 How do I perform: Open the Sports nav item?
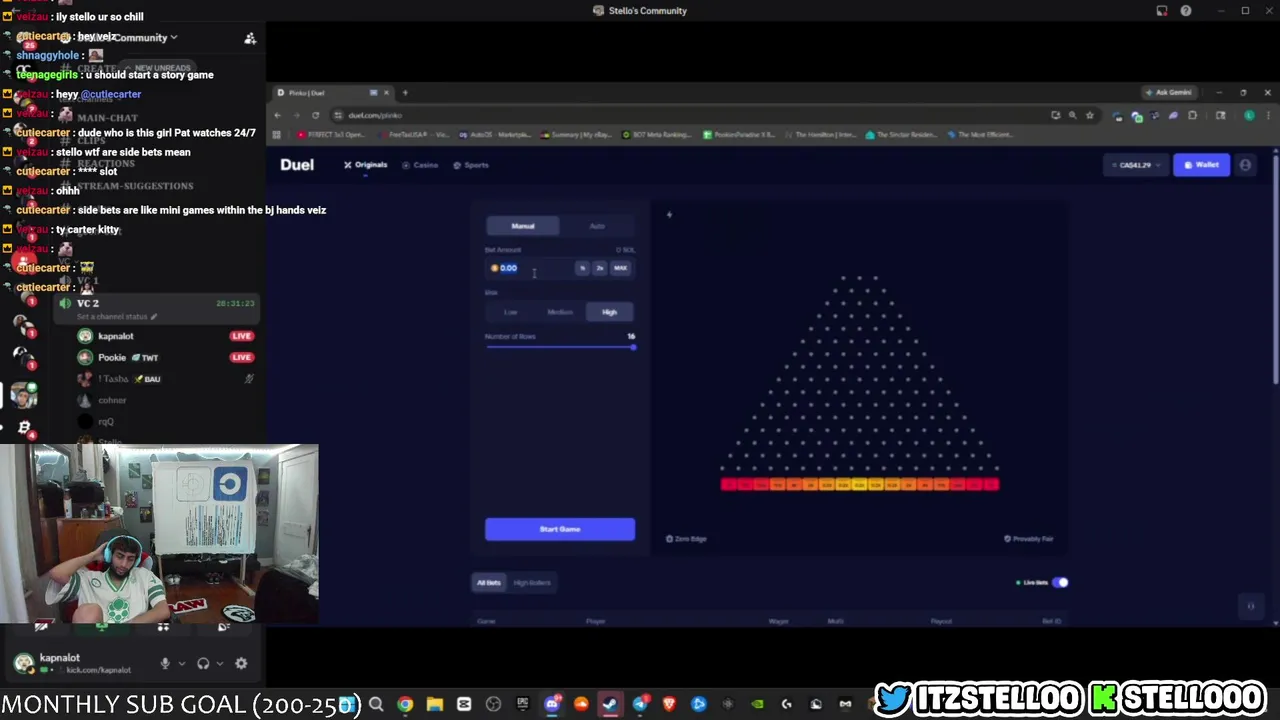[x=471, y=165]
